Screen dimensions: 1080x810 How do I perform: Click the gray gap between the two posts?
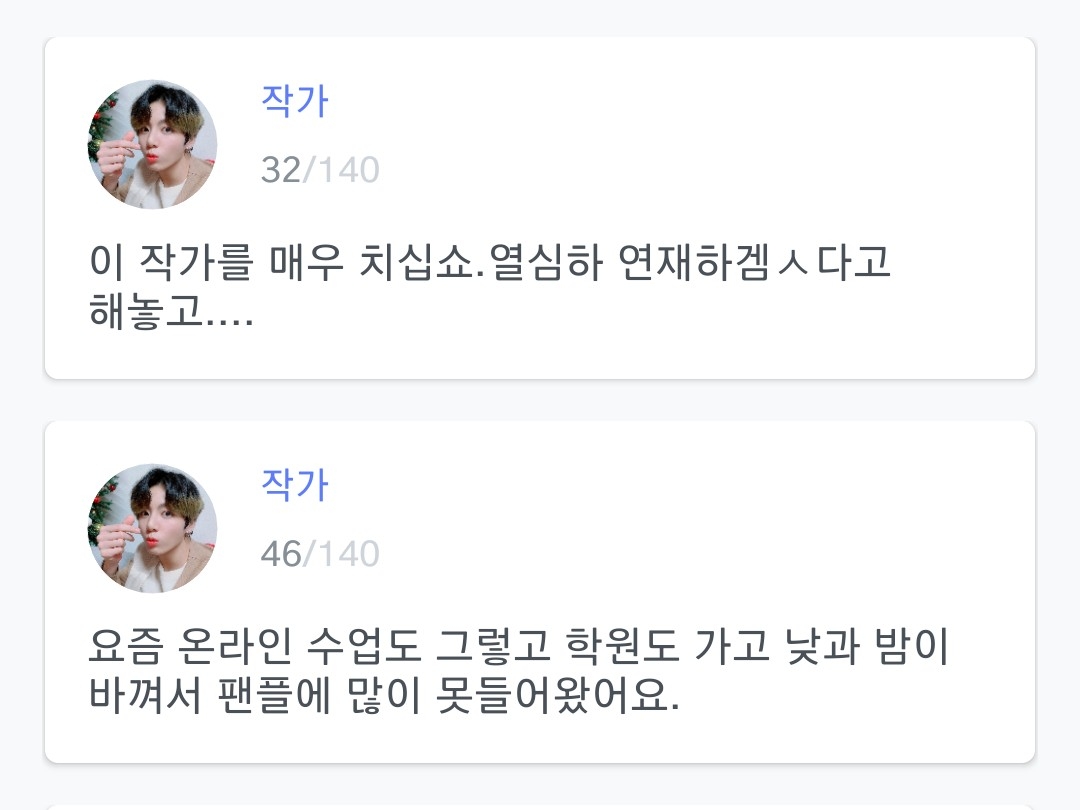540,400
